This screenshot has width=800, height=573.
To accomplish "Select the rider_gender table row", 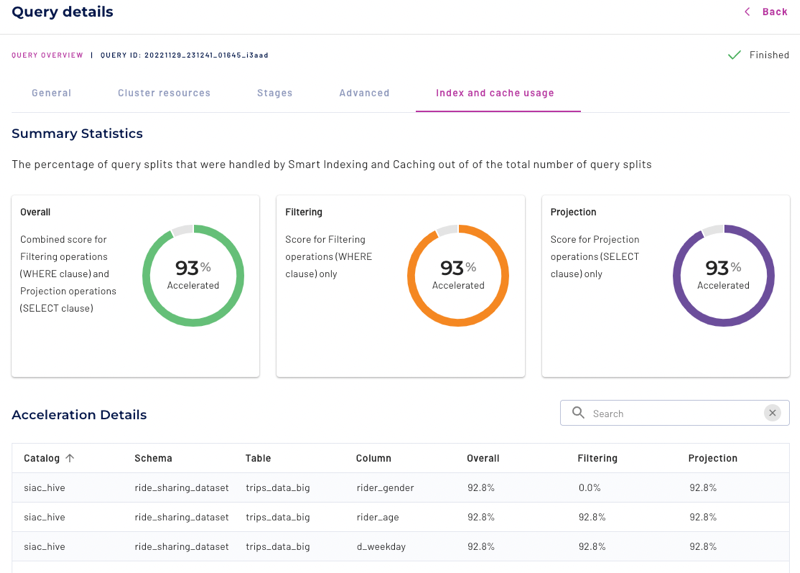I will point(385,488).
